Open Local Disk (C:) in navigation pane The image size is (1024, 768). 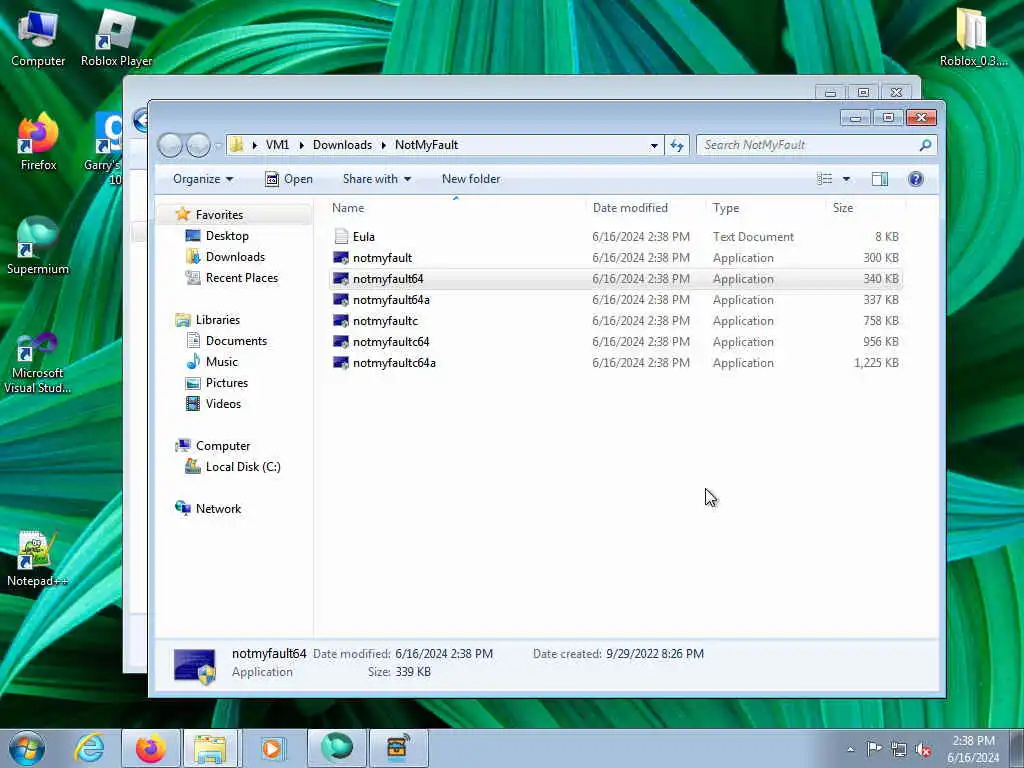243,466
